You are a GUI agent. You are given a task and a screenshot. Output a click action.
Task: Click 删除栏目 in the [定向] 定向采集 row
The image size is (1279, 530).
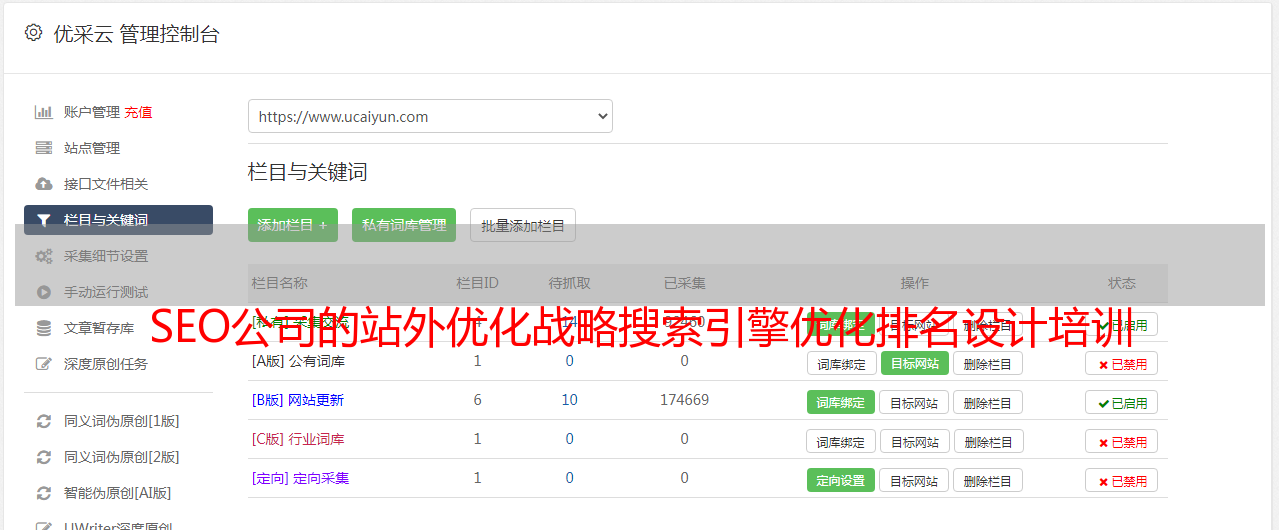pos(987,480)
